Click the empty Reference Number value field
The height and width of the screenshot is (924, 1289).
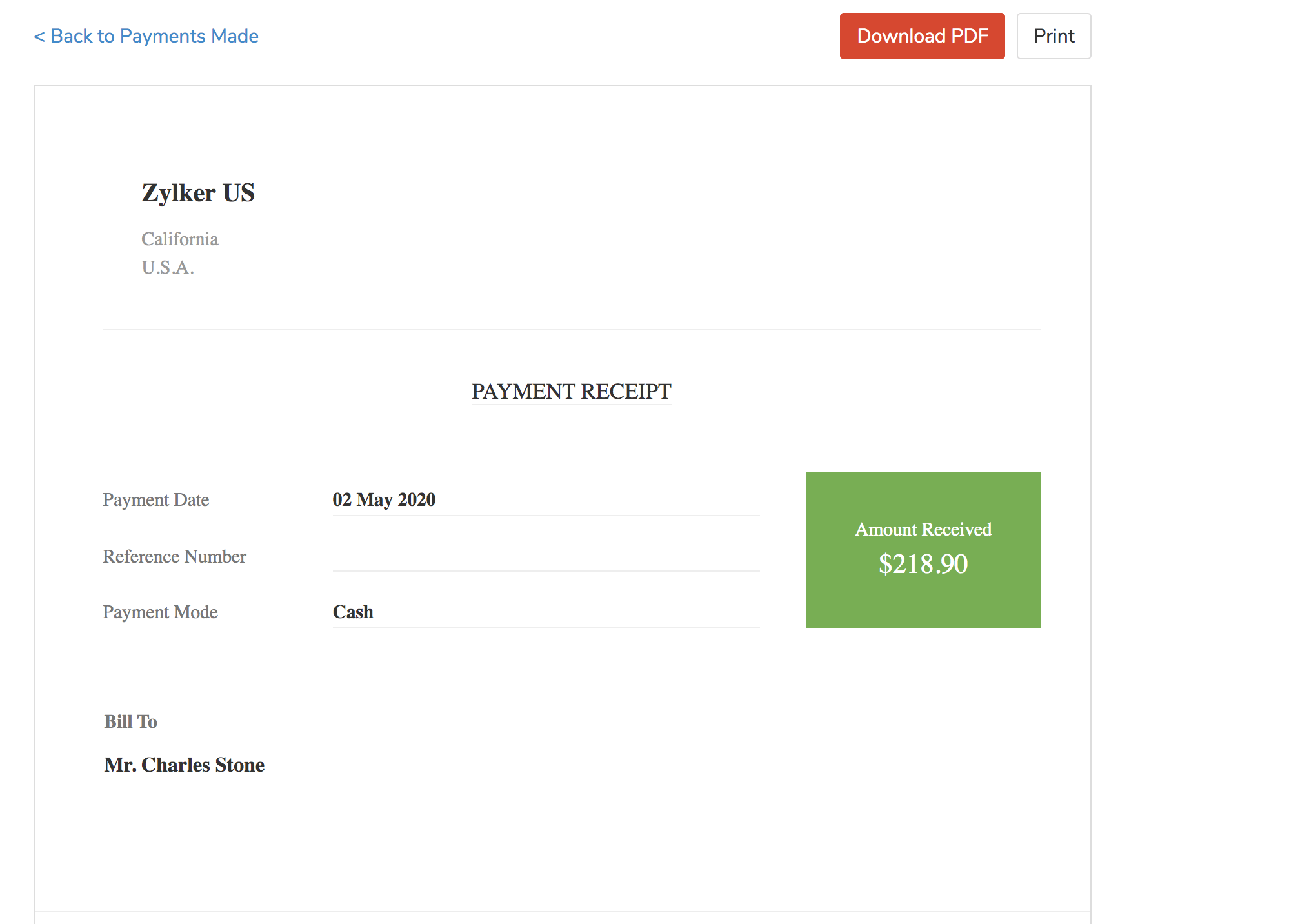click(545, 556)
